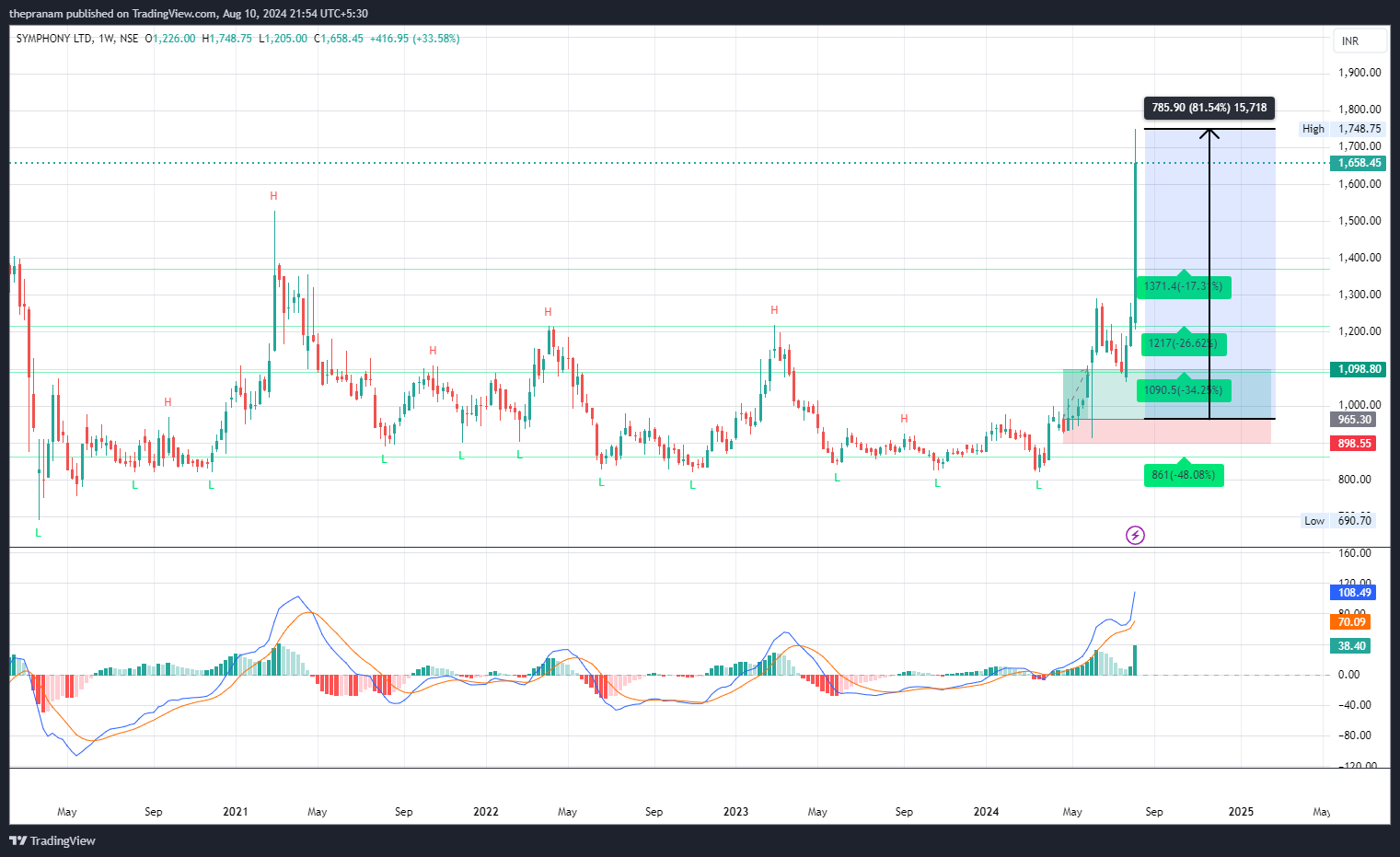Click the measurement tooltip 785.90 (81.54%)
This screenshot has height=857, width=1400.
click(1209, 108)
